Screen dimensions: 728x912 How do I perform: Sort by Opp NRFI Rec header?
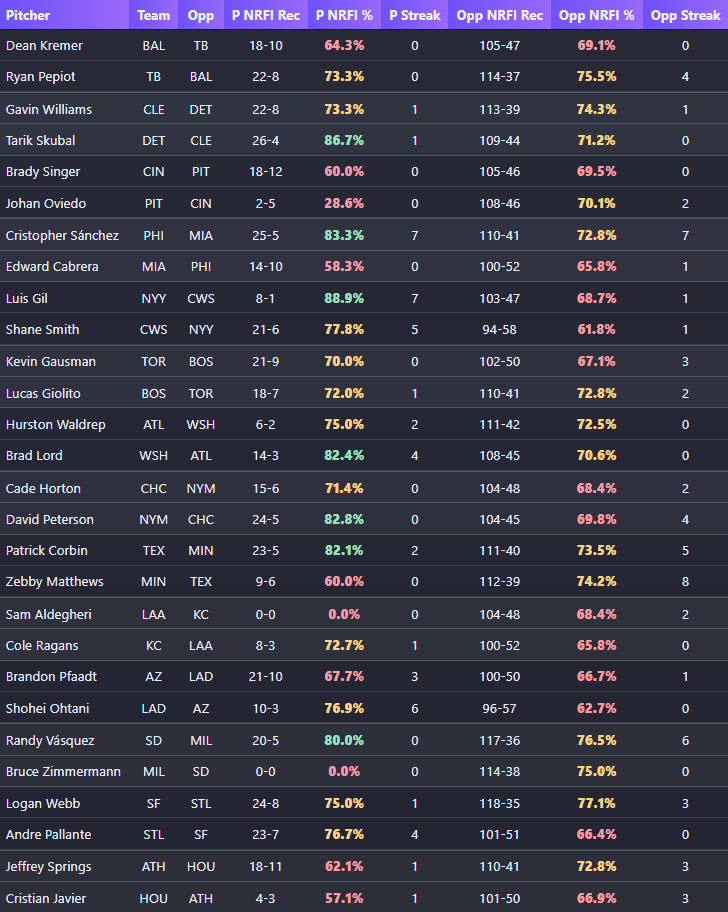click(x=499, y=15)
